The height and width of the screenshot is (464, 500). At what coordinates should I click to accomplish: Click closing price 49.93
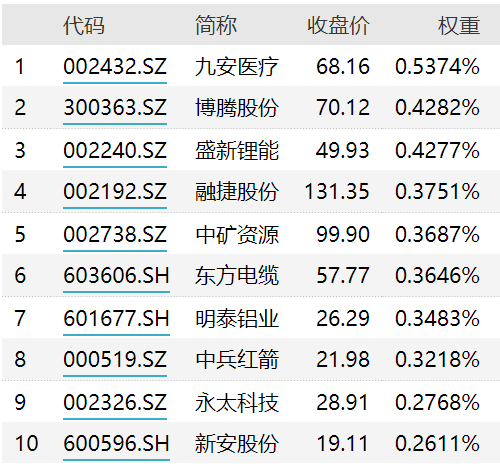(343, 150)
